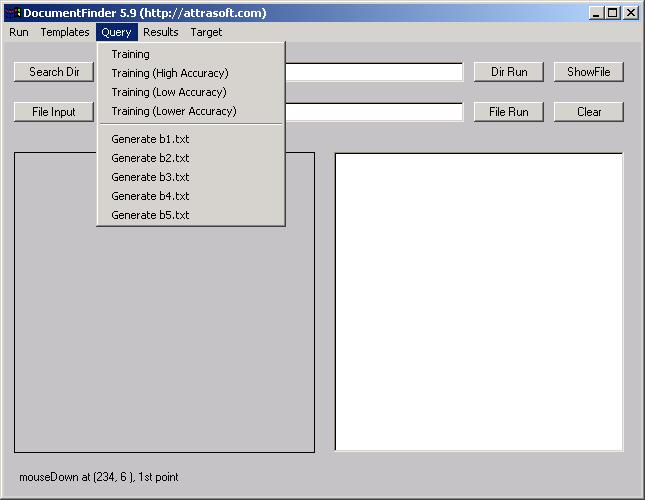The image size is (645, 500).
Task: Select Generate b1.txt menu item
Action: [150, 139]
